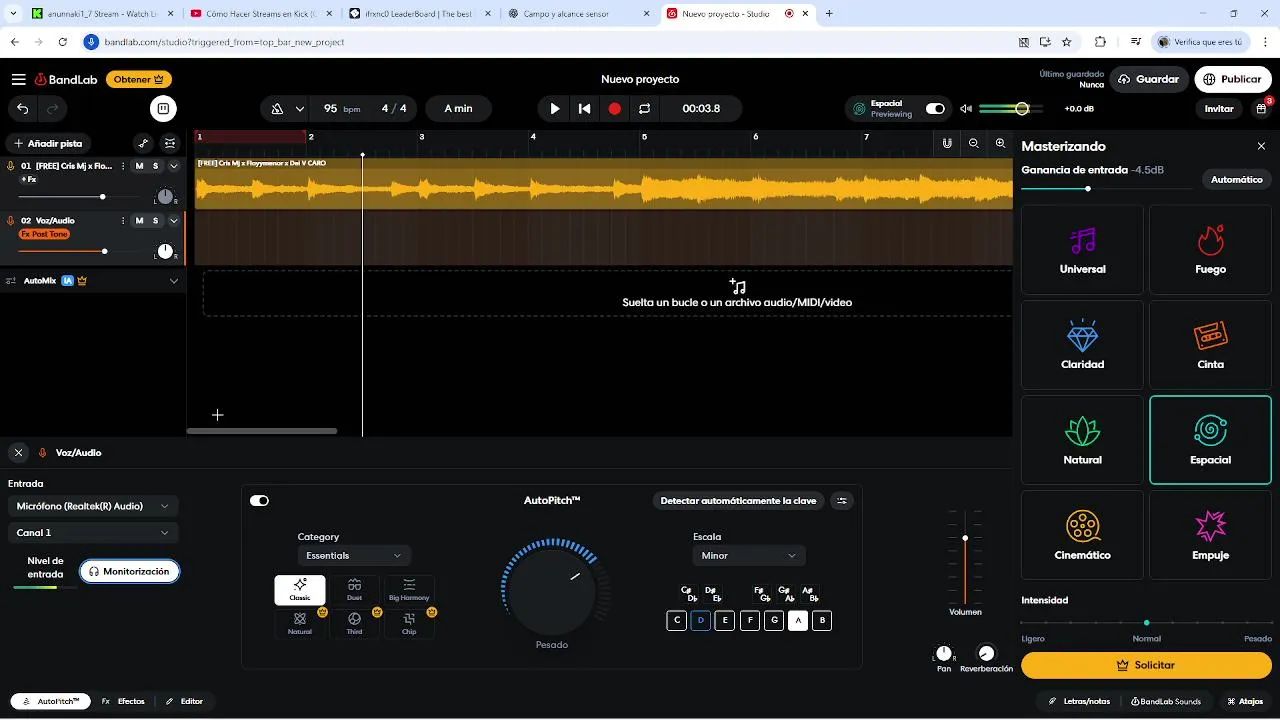Switch to the Editor tab
The width and height of the screenshot is (1280, 720).
pyautogui.click(x=184, y=701)
